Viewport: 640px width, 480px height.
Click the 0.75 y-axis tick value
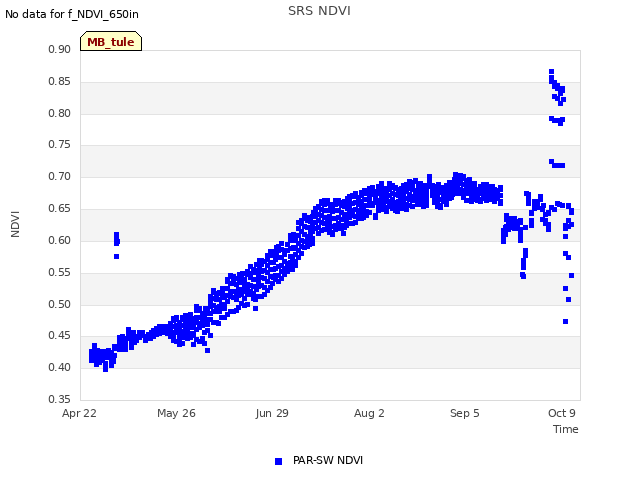click(x=60, y=144)
